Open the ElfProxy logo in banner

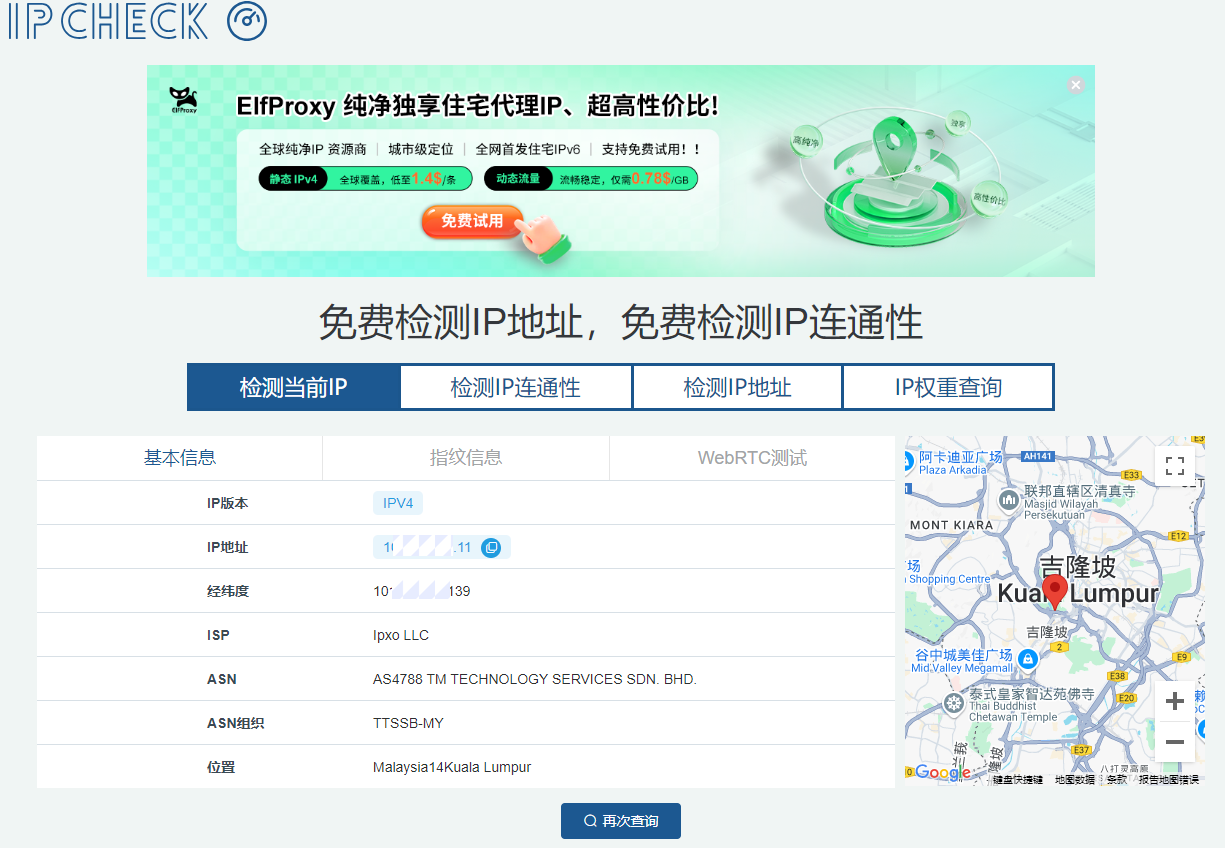pos(183,101)
